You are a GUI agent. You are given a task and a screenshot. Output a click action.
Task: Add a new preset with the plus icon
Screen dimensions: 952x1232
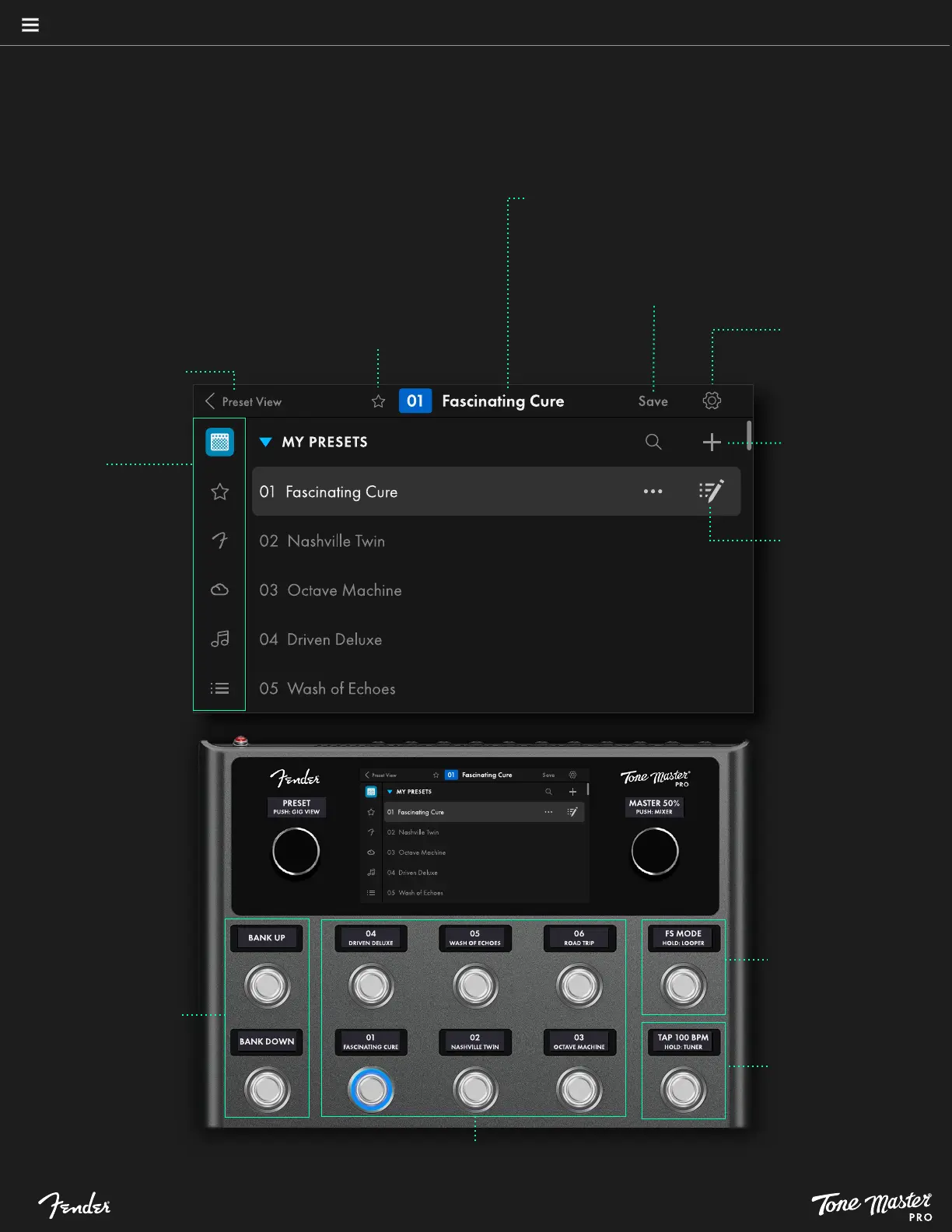pos(712,442)
